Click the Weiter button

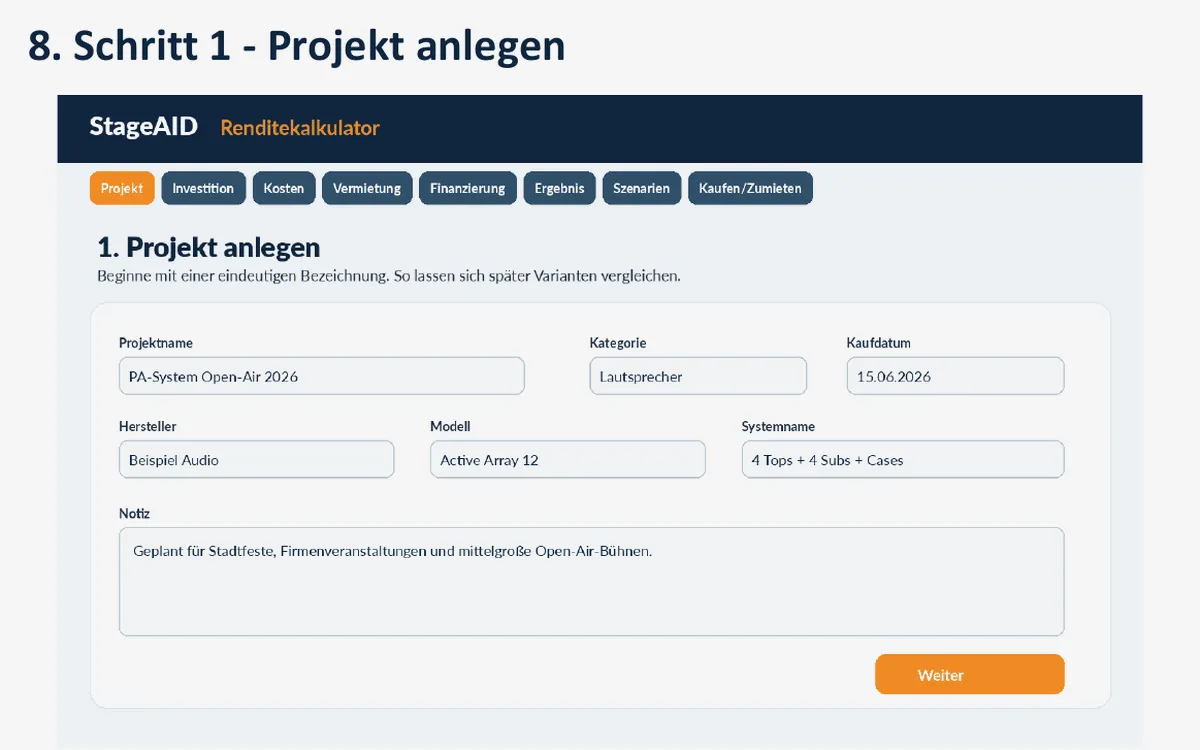(970, 675)
